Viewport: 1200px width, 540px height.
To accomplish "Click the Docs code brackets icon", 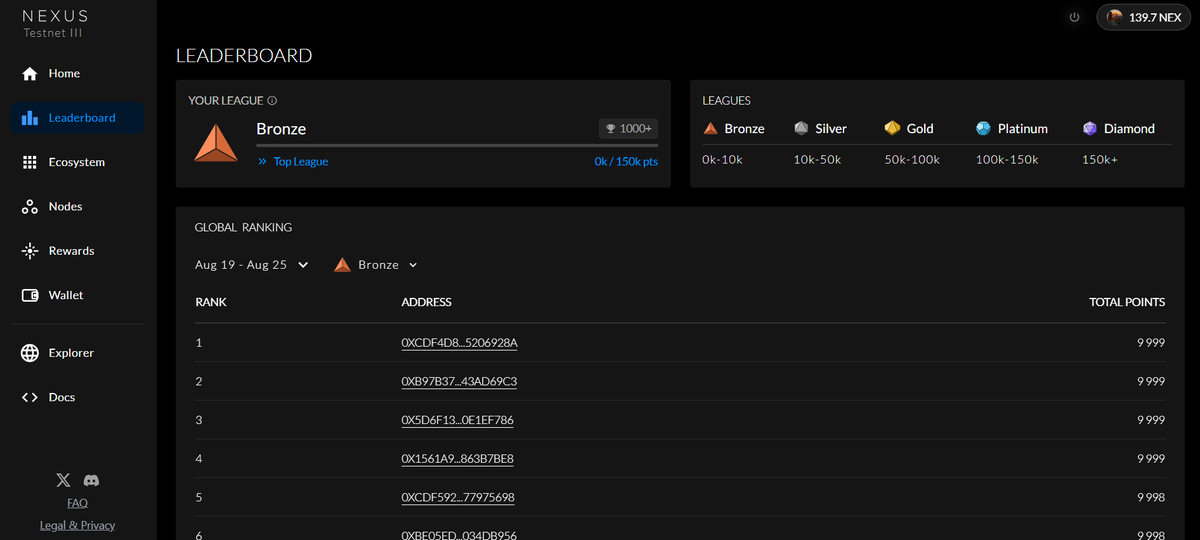I will 30,397.
